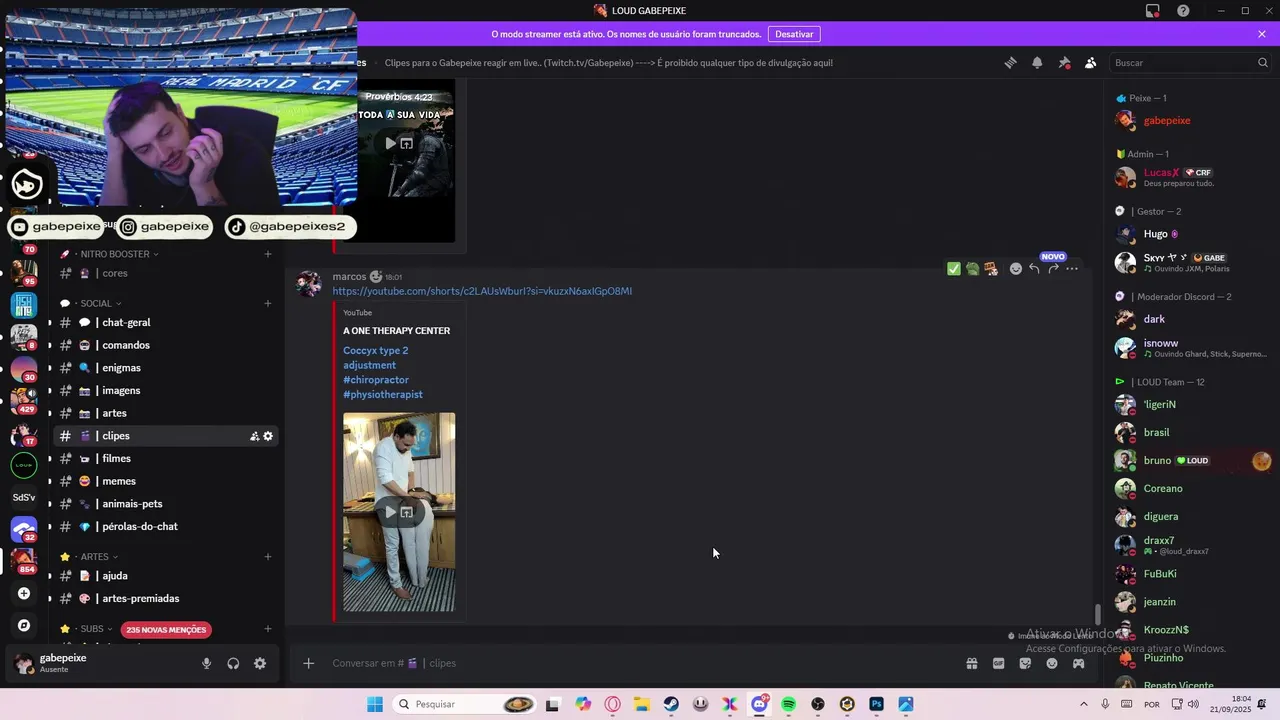Add channel to NITRO BOOSTER category
The image size is (1280, 720).
tap(267, 254)
